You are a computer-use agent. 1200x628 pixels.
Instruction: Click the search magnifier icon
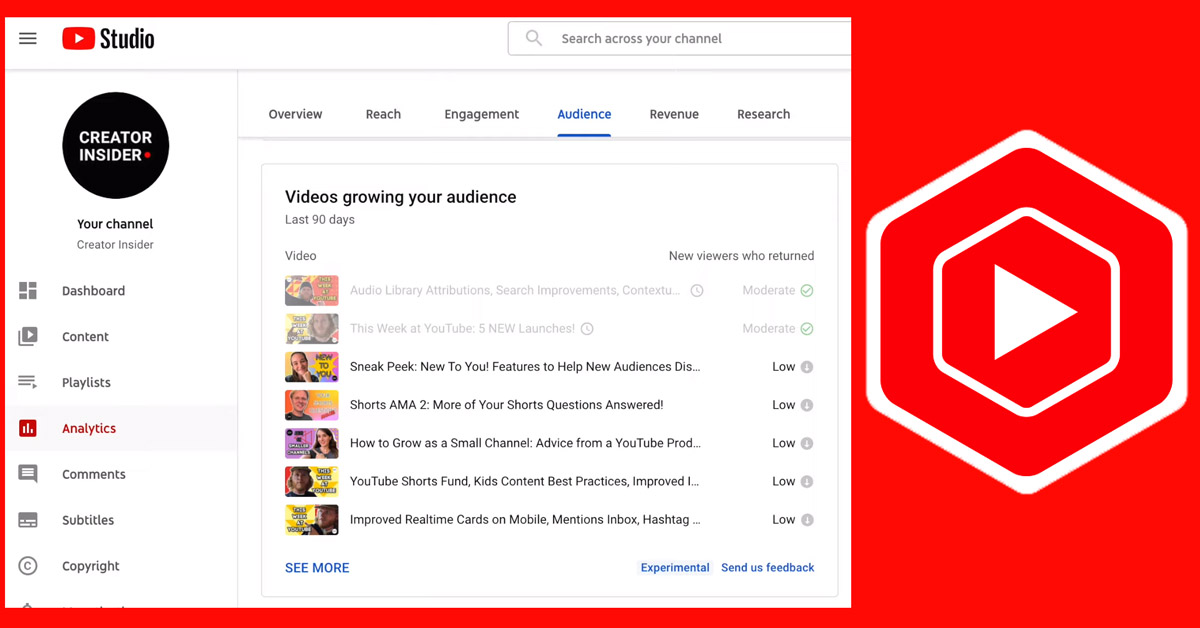pos(534,39)
